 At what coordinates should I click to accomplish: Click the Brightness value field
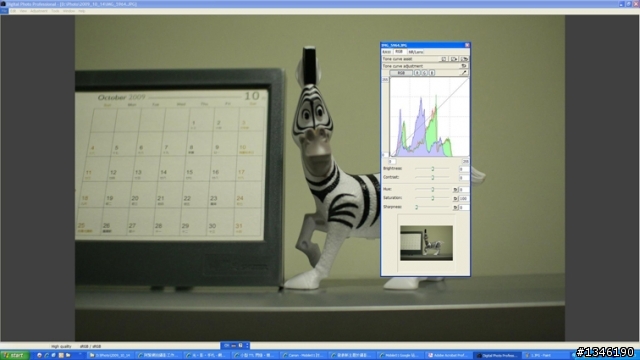pyautogui.click(x=464, y=169)
